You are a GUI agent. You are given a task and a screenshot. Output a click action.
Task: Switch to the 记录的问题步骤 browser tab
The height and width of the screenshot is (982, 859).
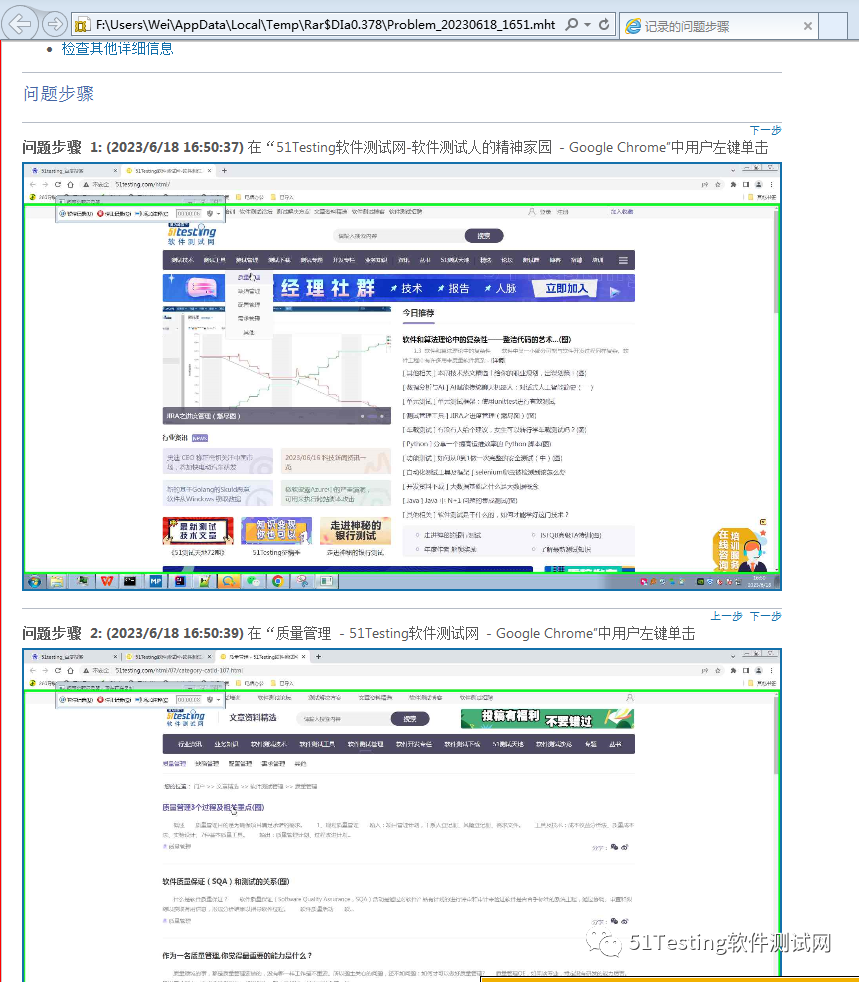[x=690, y=26]
